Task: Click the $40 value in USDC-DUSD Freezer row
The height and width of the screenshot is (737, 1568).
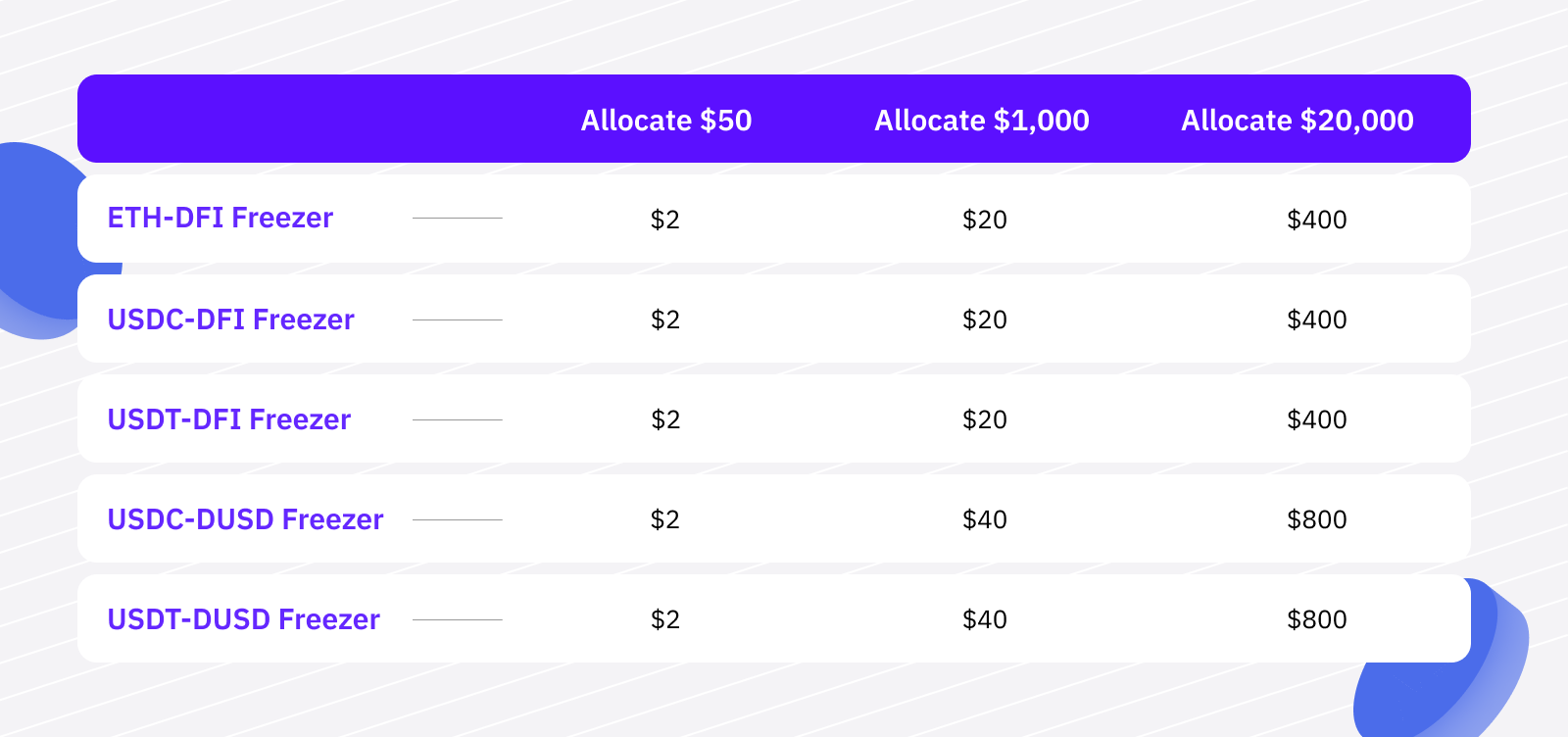Action: point(985,519)
